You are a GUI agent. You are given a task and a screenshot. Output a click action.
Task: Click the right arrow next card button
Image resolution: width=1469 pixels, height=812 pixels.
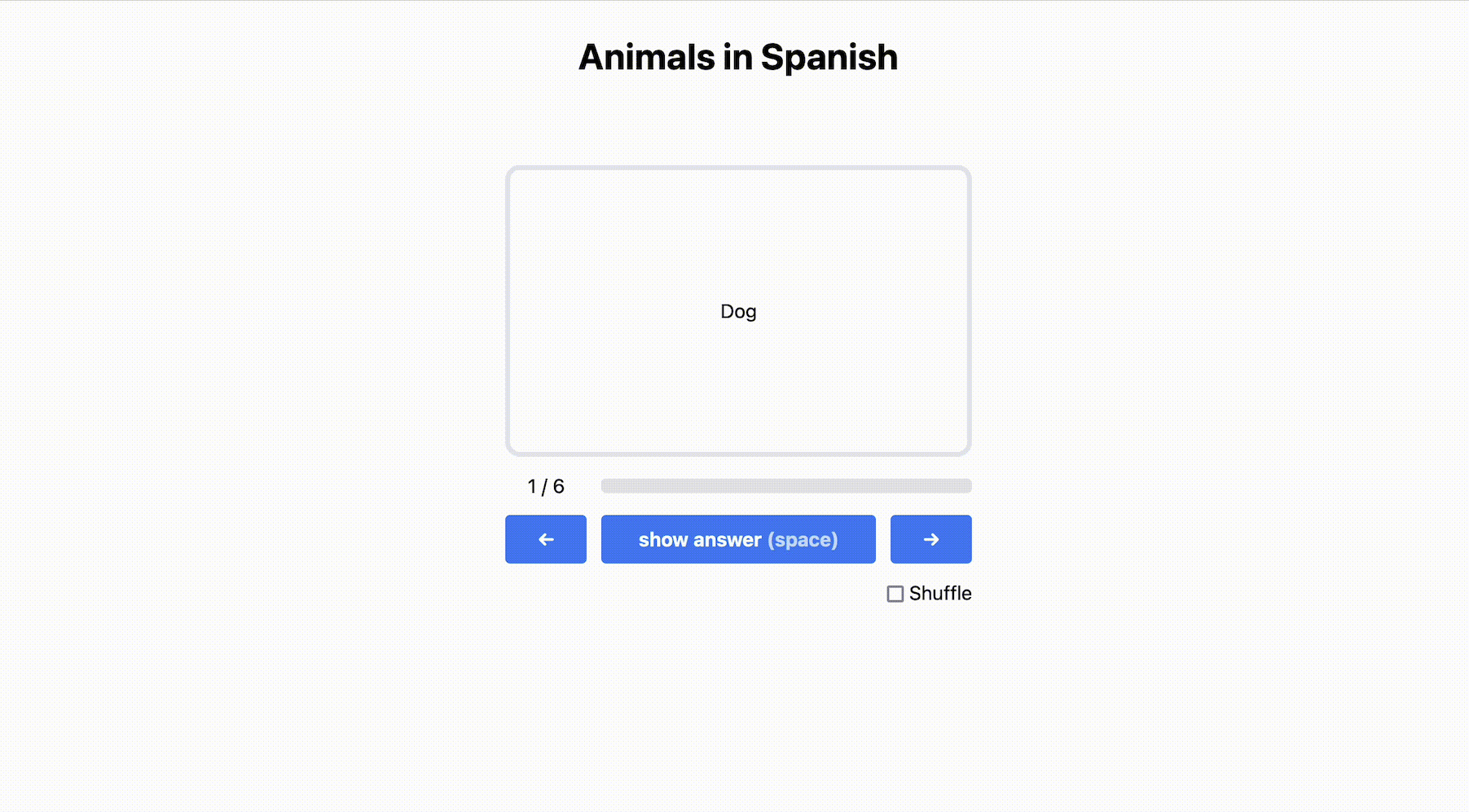[930, 539]
